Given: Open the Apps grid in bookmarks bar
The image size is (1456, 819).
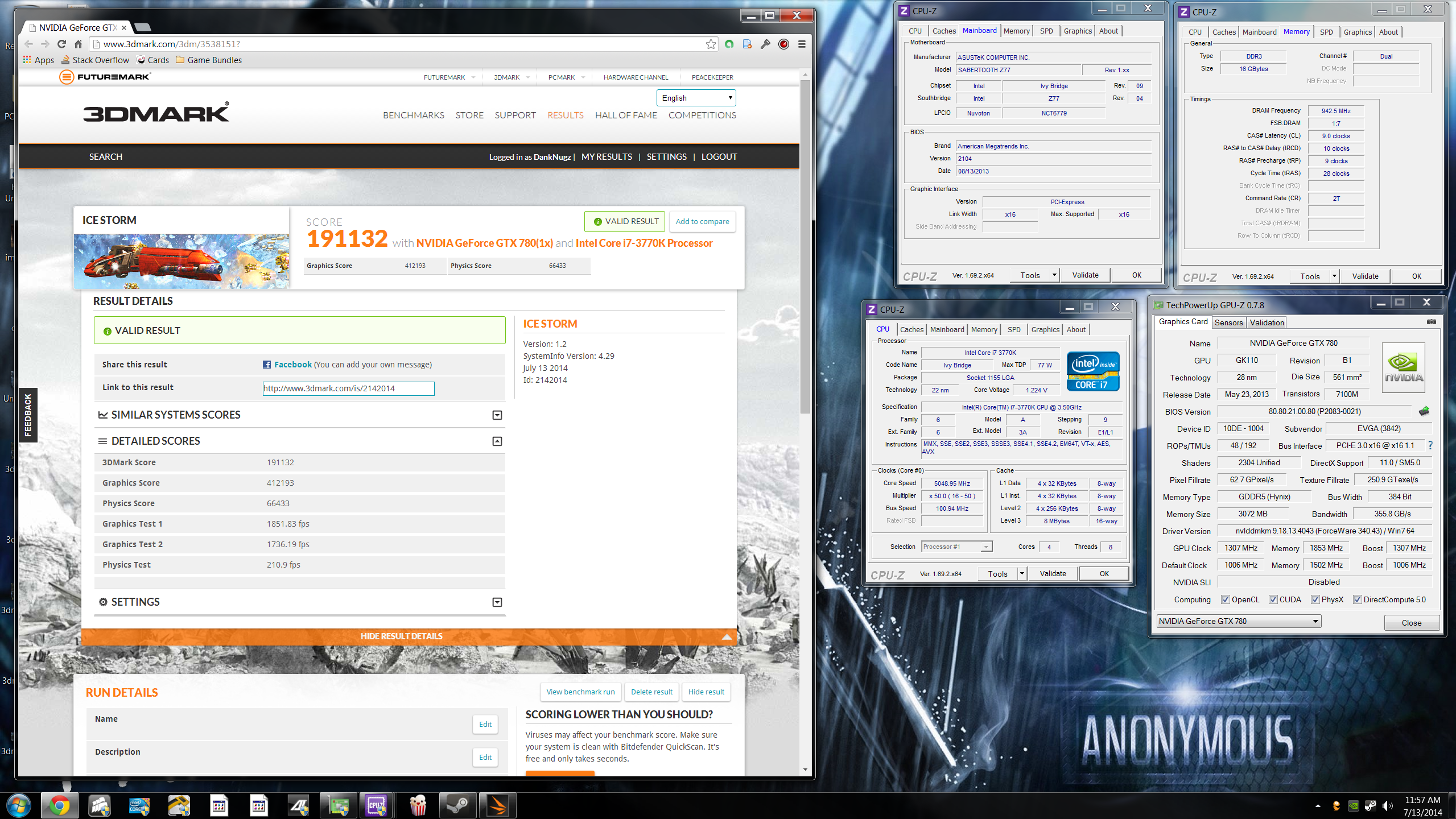Looking at the screenshot, I should [39, 60].
